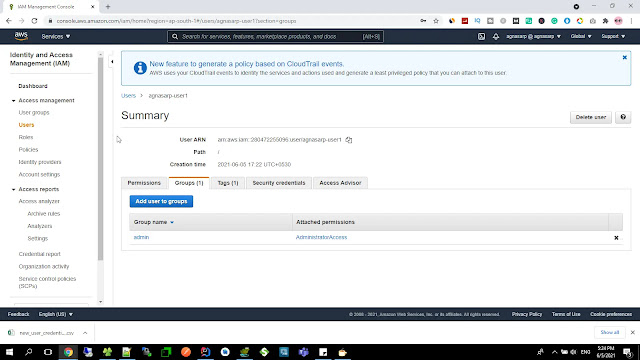Open the Services dropdown menu

click(x=56, y=36)
